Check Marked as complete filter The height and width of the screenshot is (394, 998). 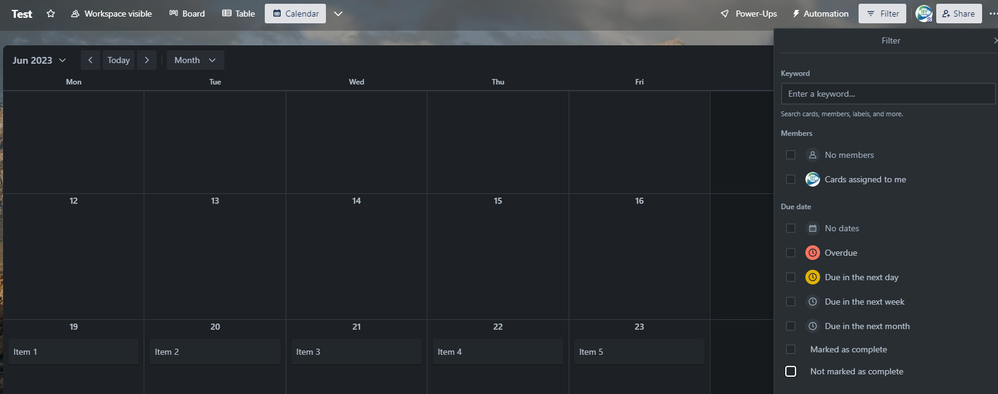pos(791,349)
